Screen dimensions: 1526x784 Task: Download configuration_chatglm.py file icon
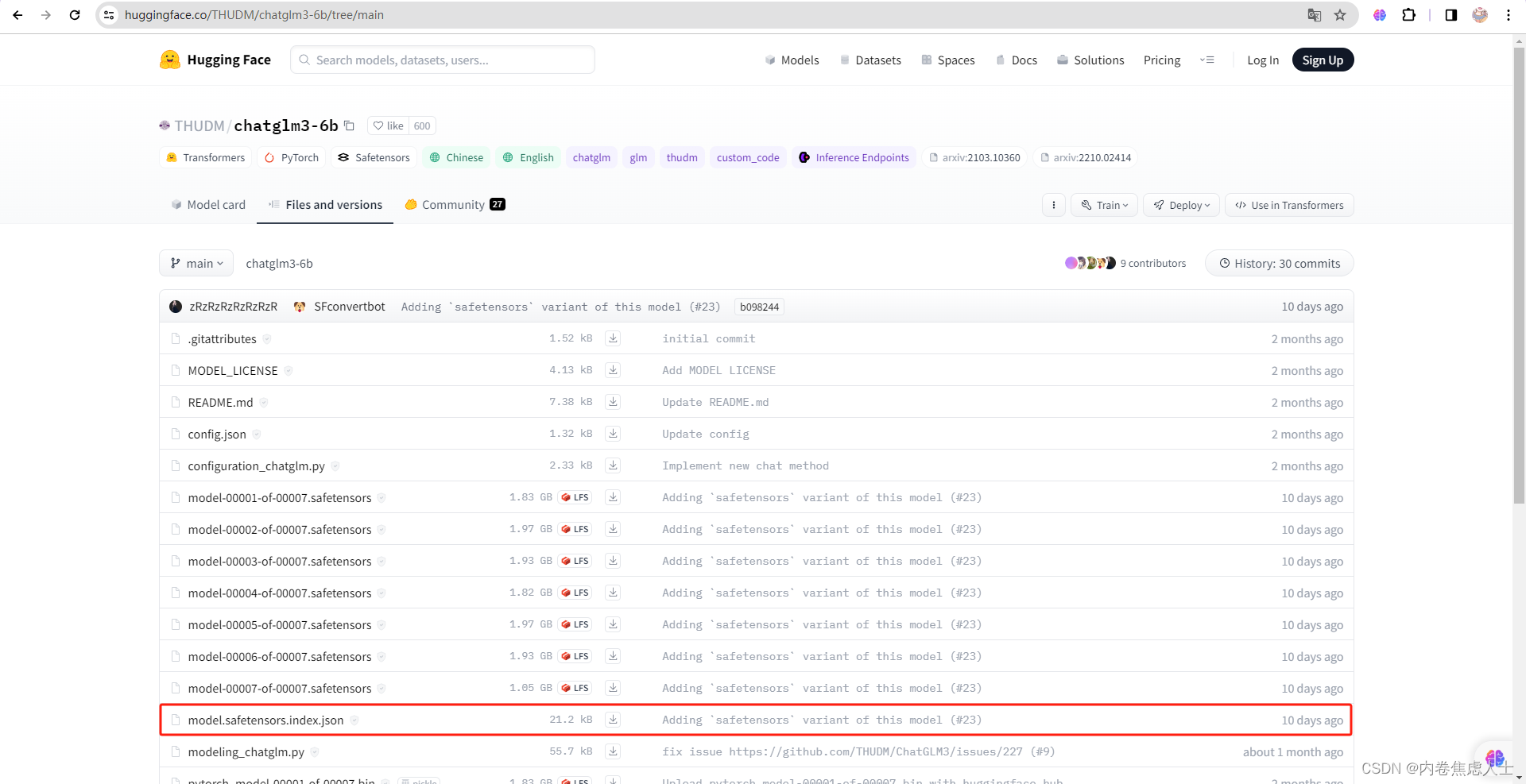[x=613, y=465]
